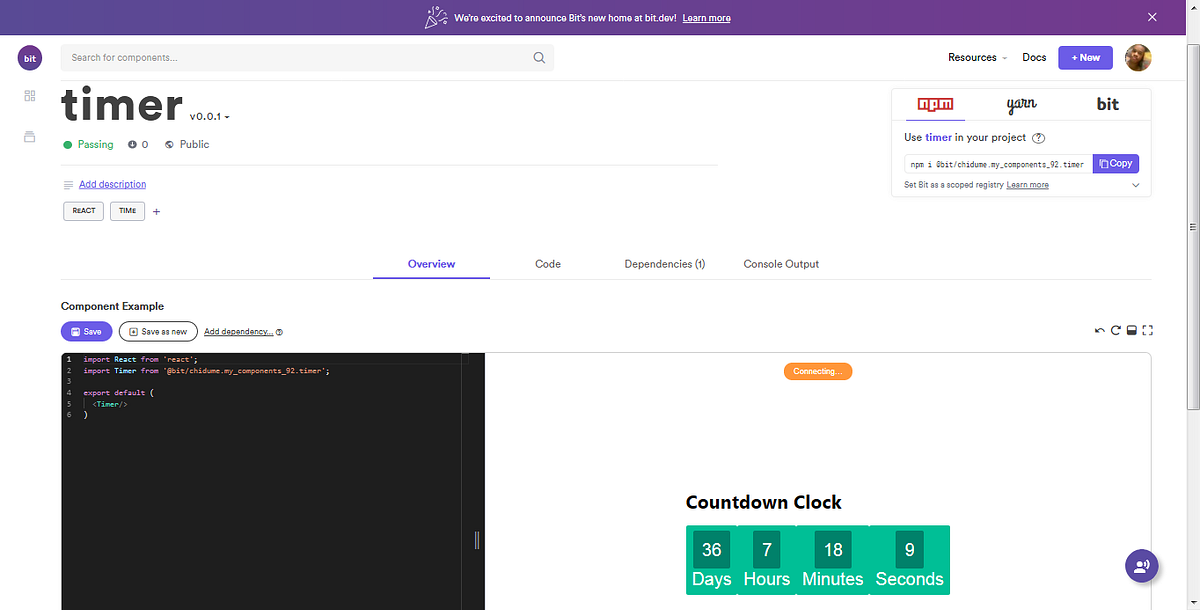Open the help tooltip next to 'Use timer'
Viewport: 1200px width, 610px height.
(x=1038, y=138)
